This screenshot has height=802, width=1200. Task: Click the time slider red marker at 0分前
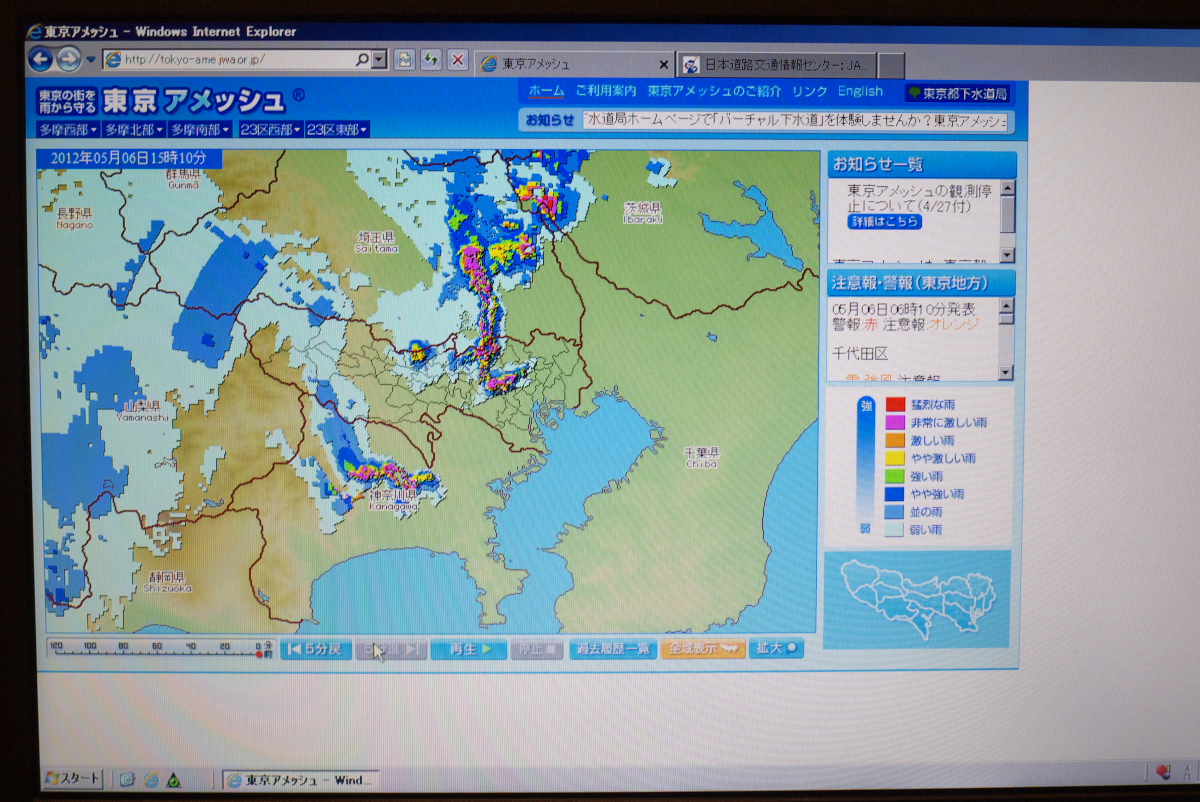click(x=259, y=655)
